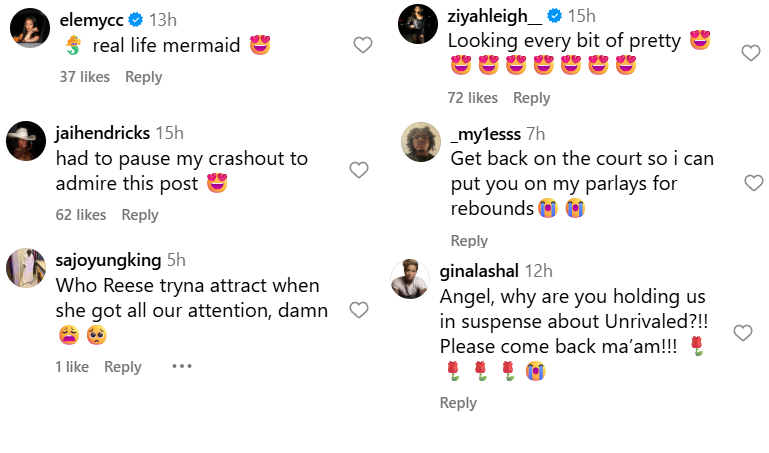Like elemycc's real life mermaid comment
769x453 pixels.
click(x=363, y=45)
